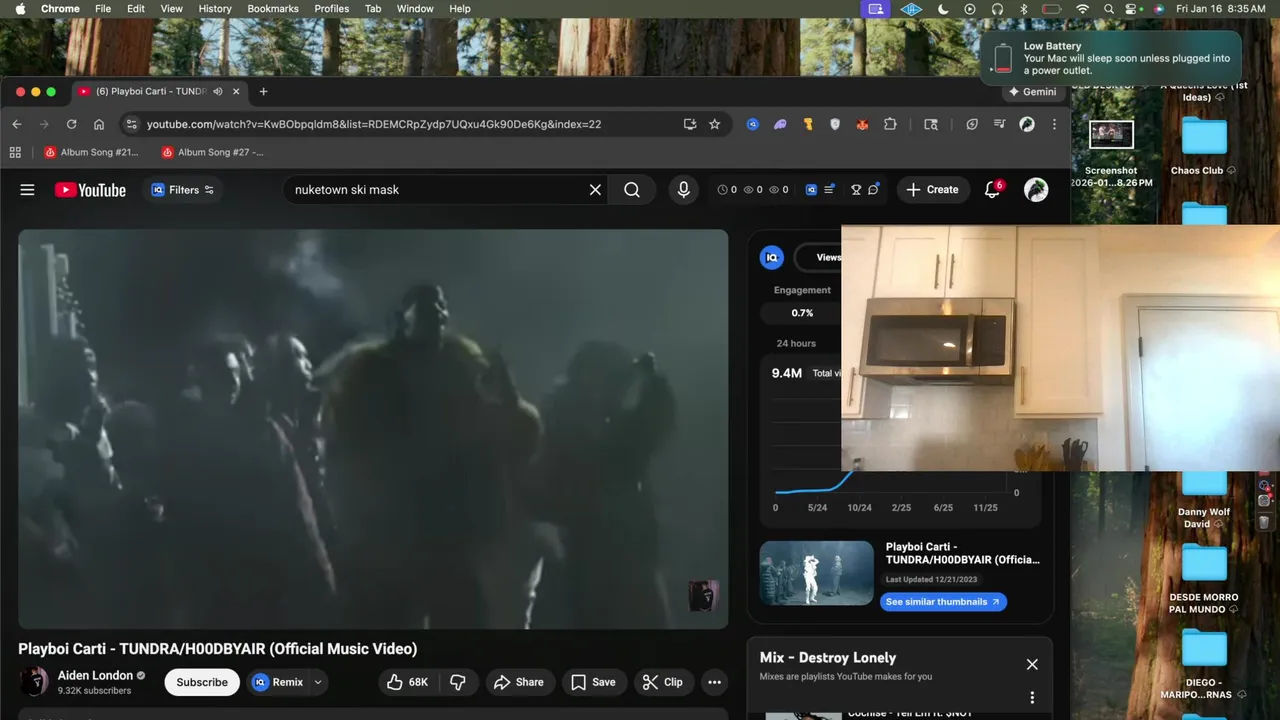
Task: Go back in Chrome
Action: click(x=17, y=124)
